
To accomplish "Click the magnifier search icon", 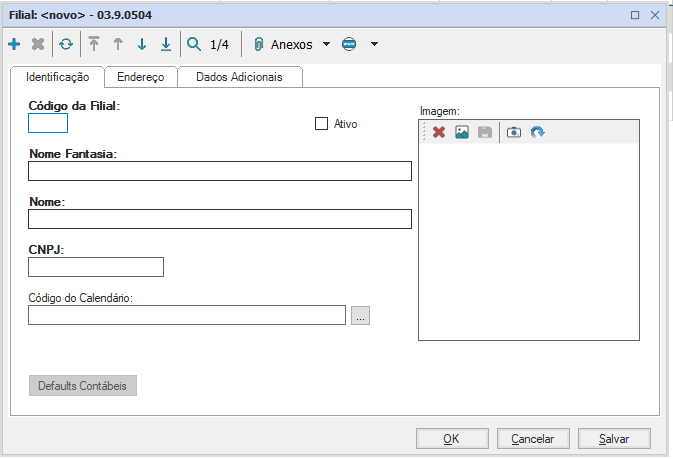I will click(x=194, y=44).
